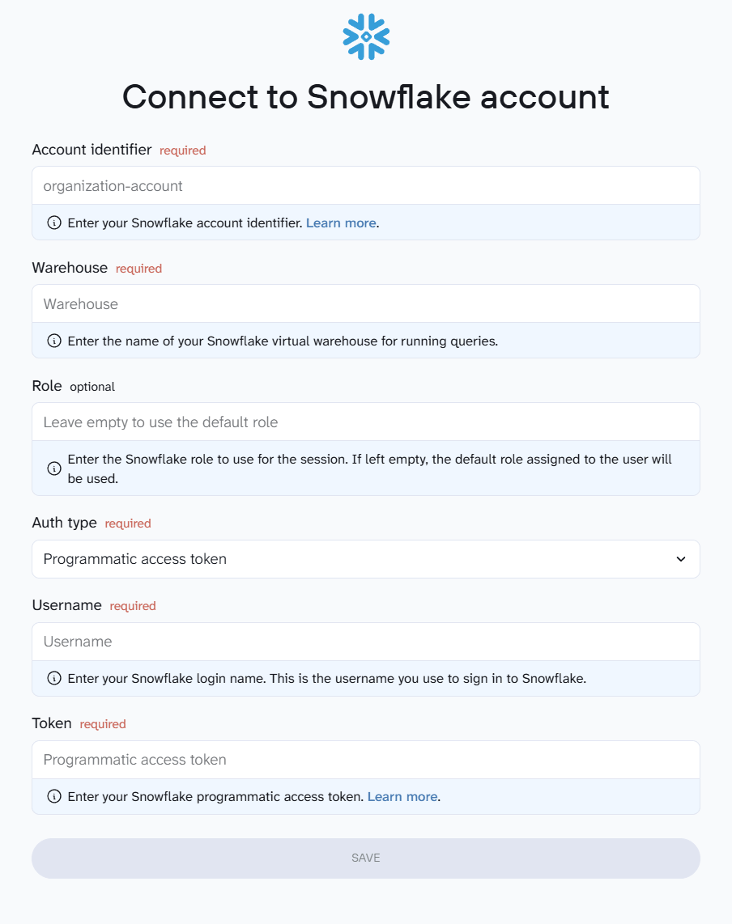
Task: Click the info icon beside the account identifier hint
Action: point(54,222)
